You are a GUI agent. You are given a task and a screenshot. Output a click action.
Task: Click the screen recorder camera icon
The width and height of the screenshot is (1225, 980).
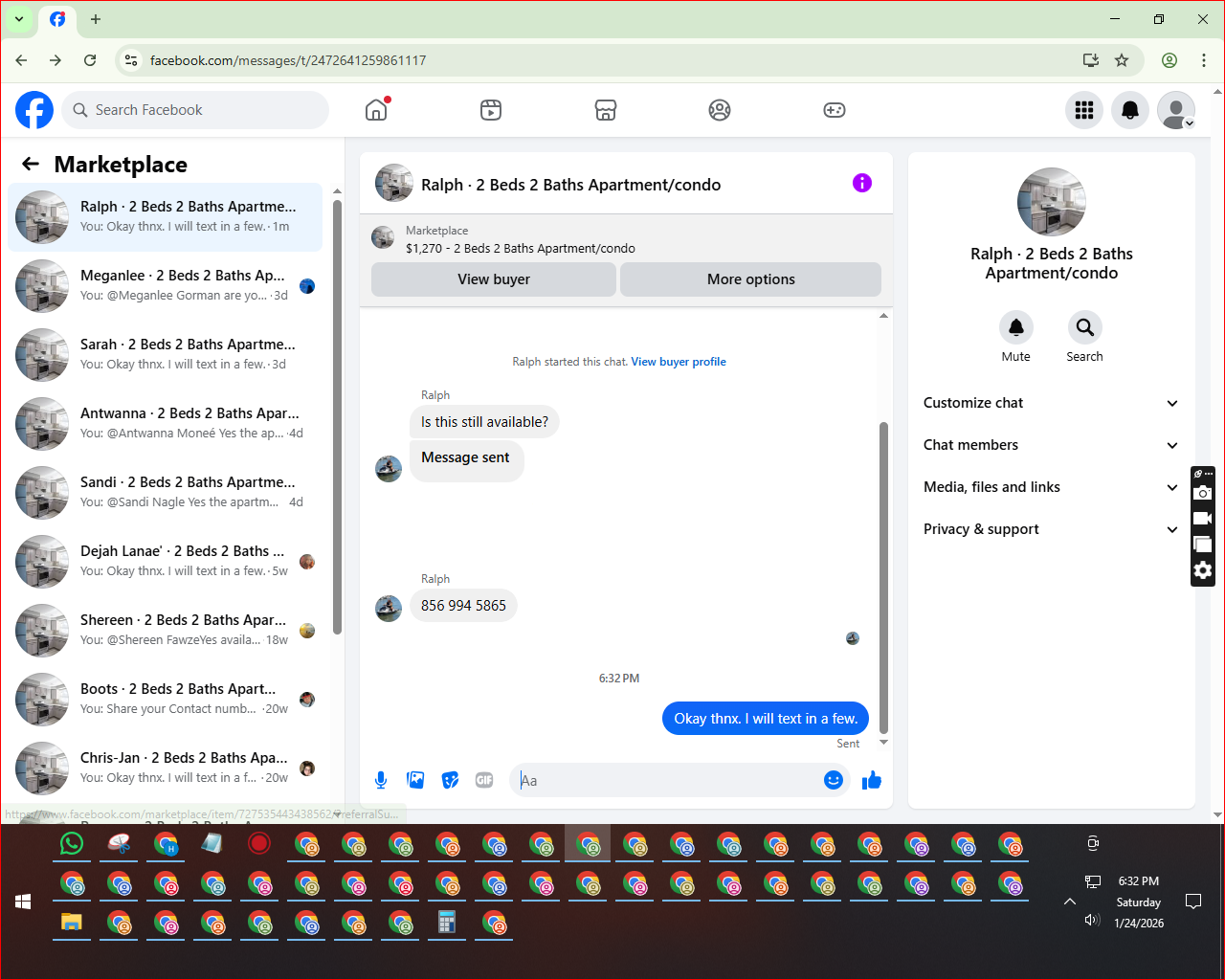click(1203, 493)
